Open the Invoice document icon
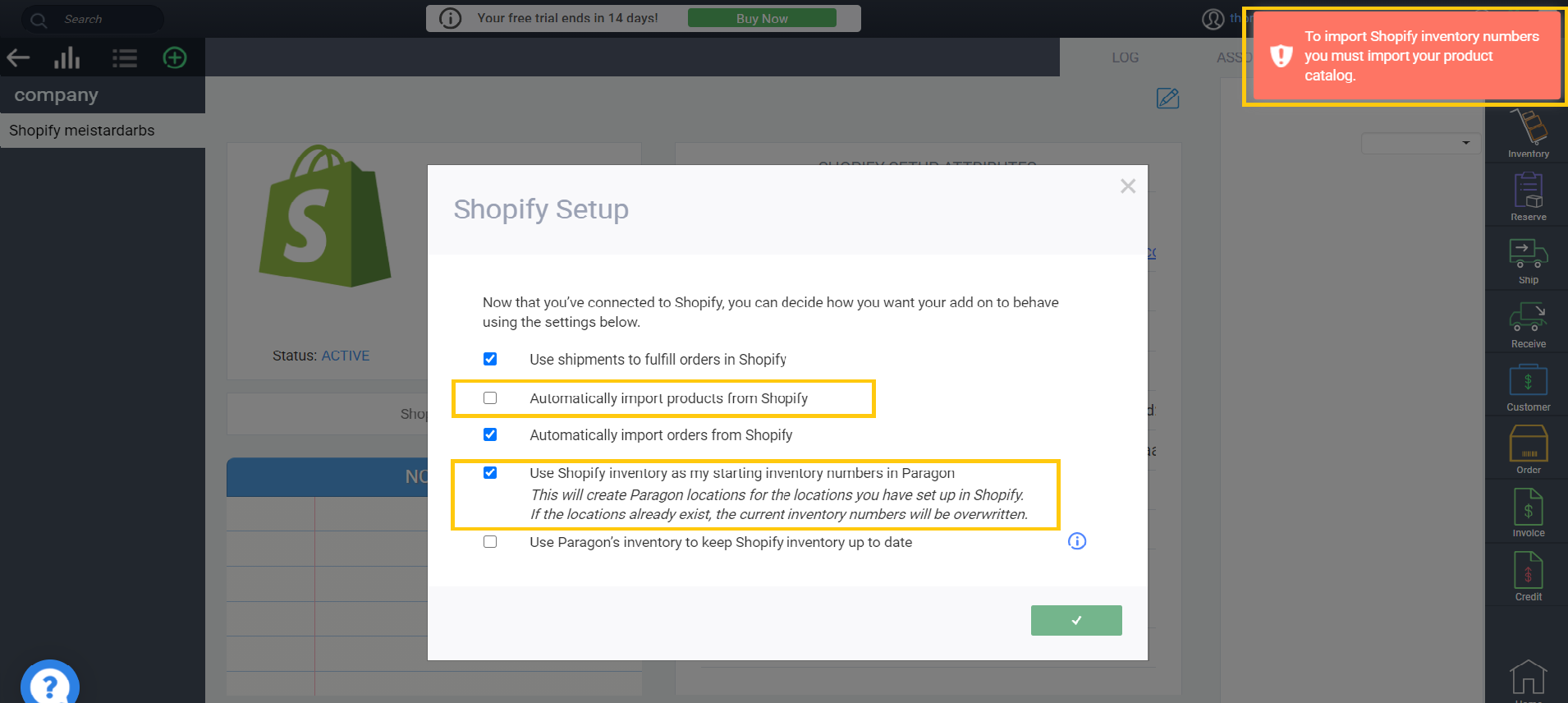This screenshot has height=703, width=1568. (1528, 513)
